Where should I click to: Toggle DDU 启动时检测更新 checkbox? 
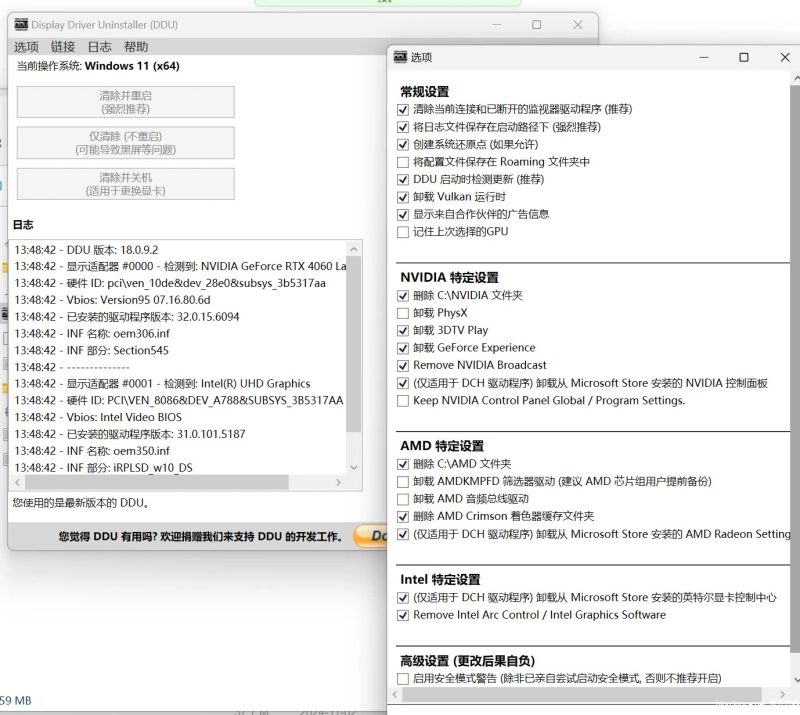pyautogui.click(x=403, y=180)
